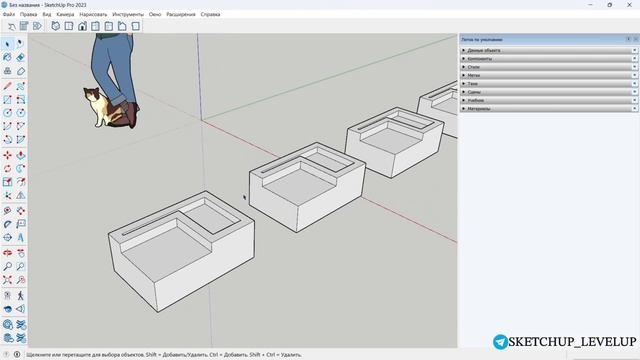Choose the Follow Me tool
Screen dimensions: 640x360
(x=20, y=169)
